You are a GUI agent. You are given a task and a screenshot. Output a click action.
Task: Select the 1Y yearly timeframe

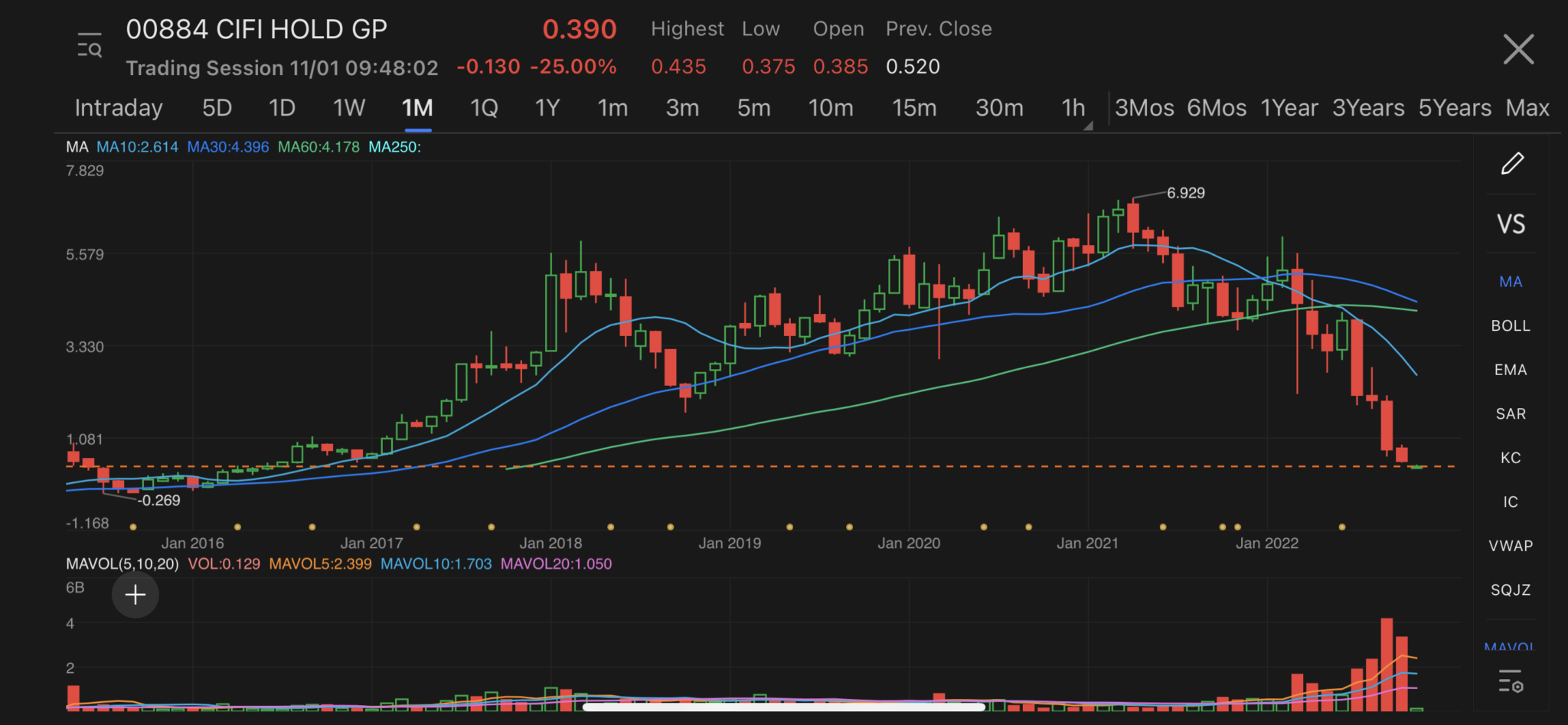[x=547, y=108]
